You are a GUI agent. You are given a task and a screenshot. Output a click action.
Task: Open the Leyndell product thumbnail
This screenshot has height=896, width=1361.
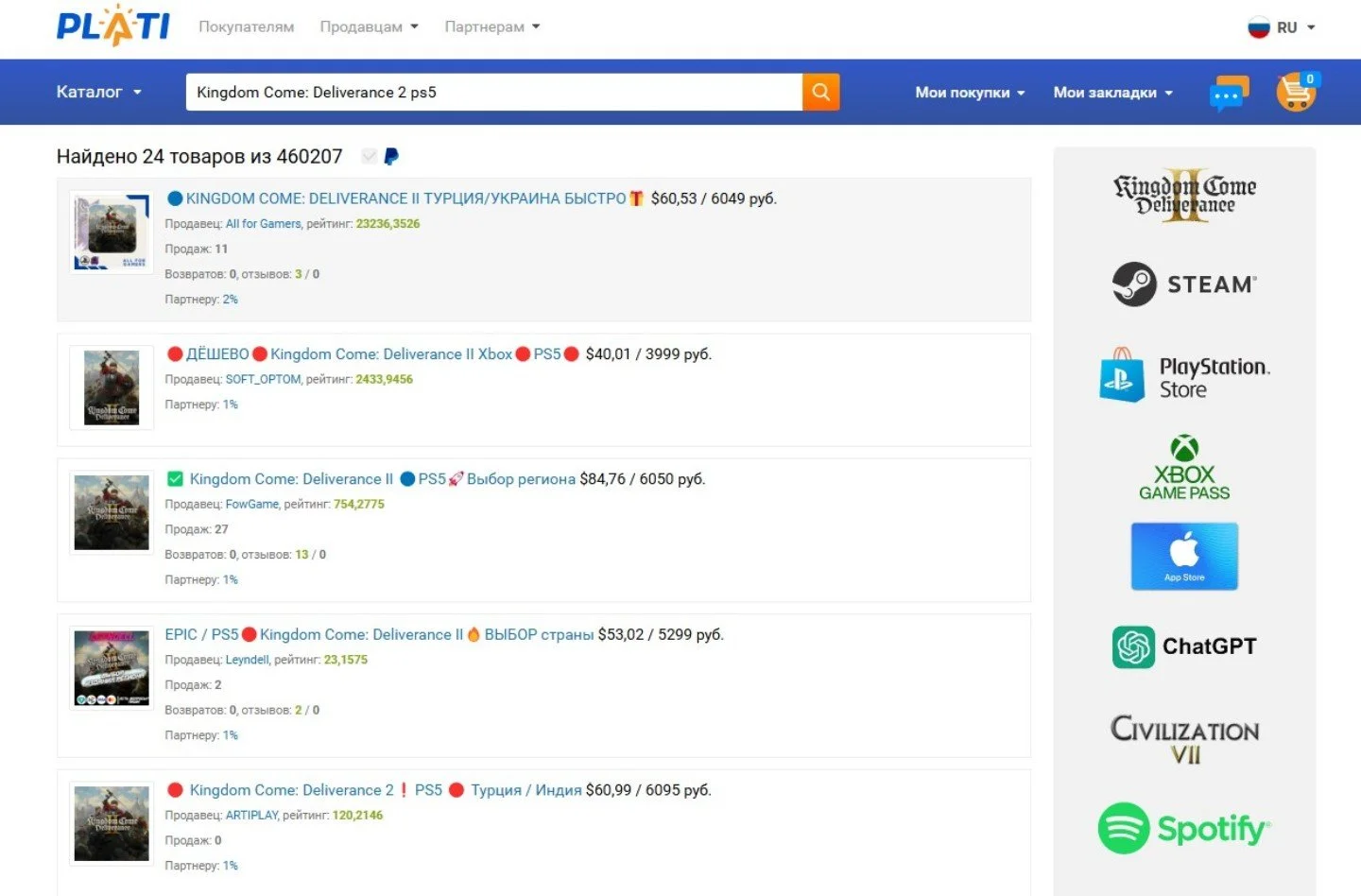click(x=112, y=668)
